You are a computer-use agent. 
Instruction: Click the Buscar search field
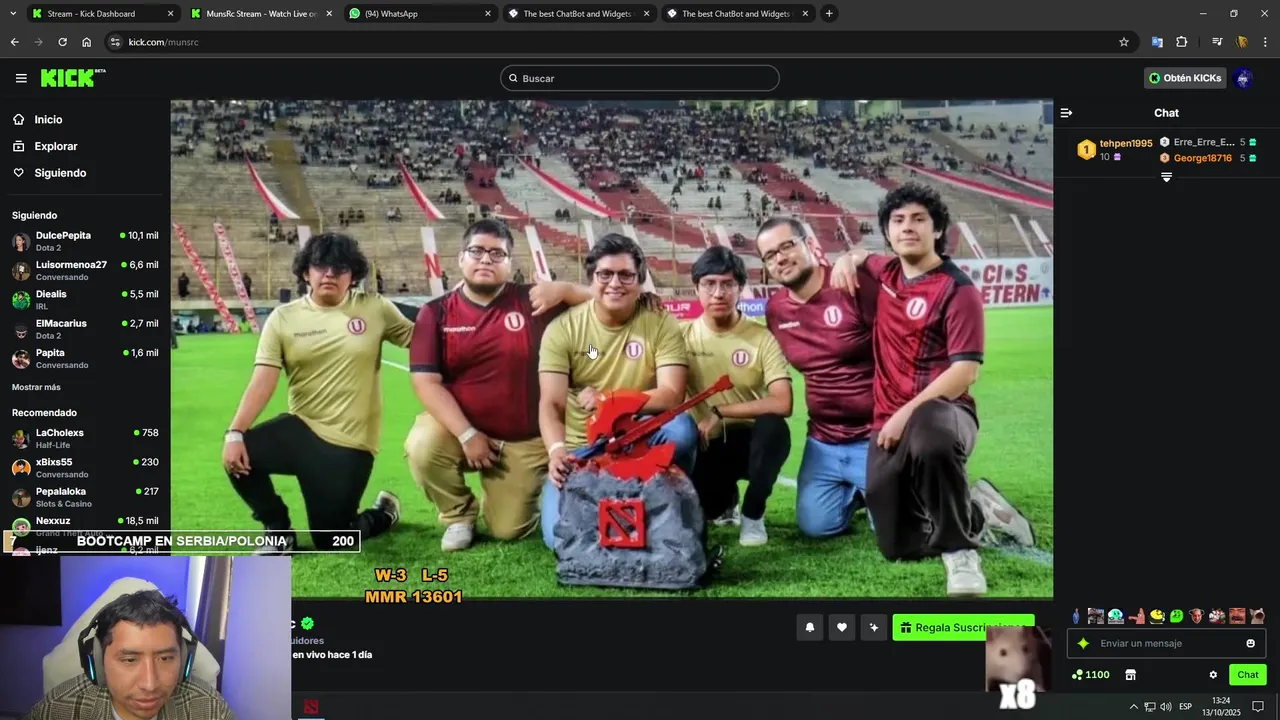[640, 78]
